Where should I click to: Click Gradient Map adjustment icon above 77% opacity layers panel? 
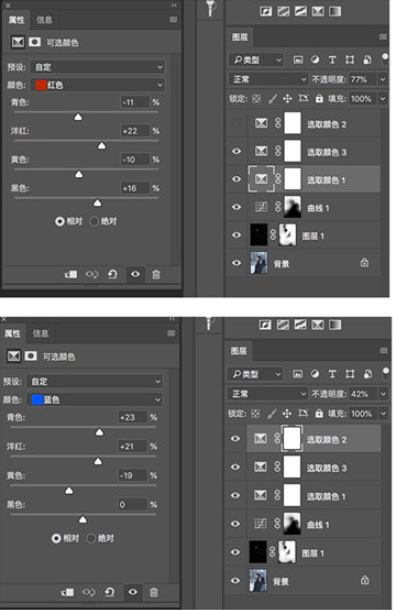point(335,11)
